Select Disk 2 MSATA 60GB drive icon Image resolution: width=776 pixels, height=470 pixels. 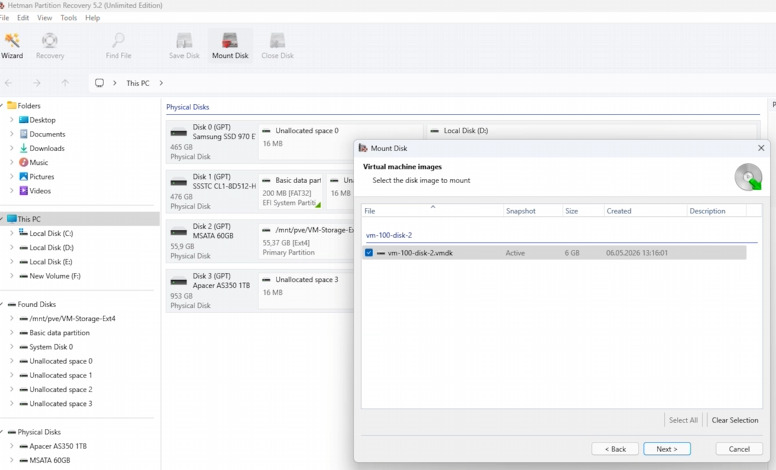tap(179, 232)
